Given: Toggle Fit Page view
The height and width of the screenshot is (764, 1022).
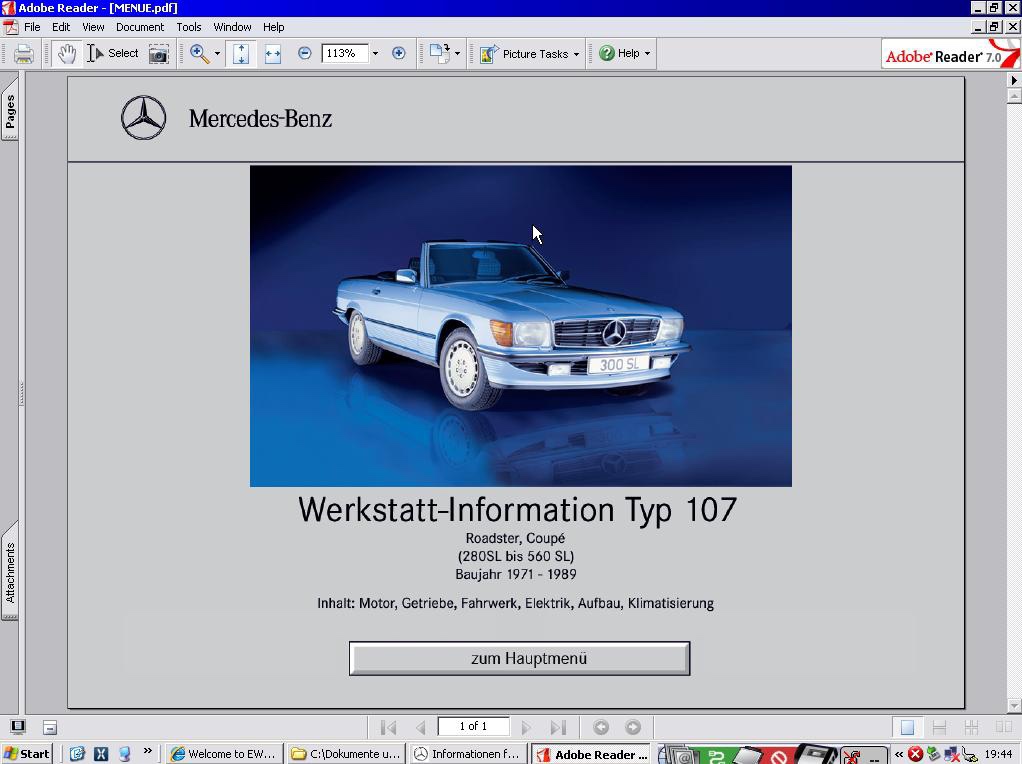Looking at the screenshot, I should click(241, 53).
